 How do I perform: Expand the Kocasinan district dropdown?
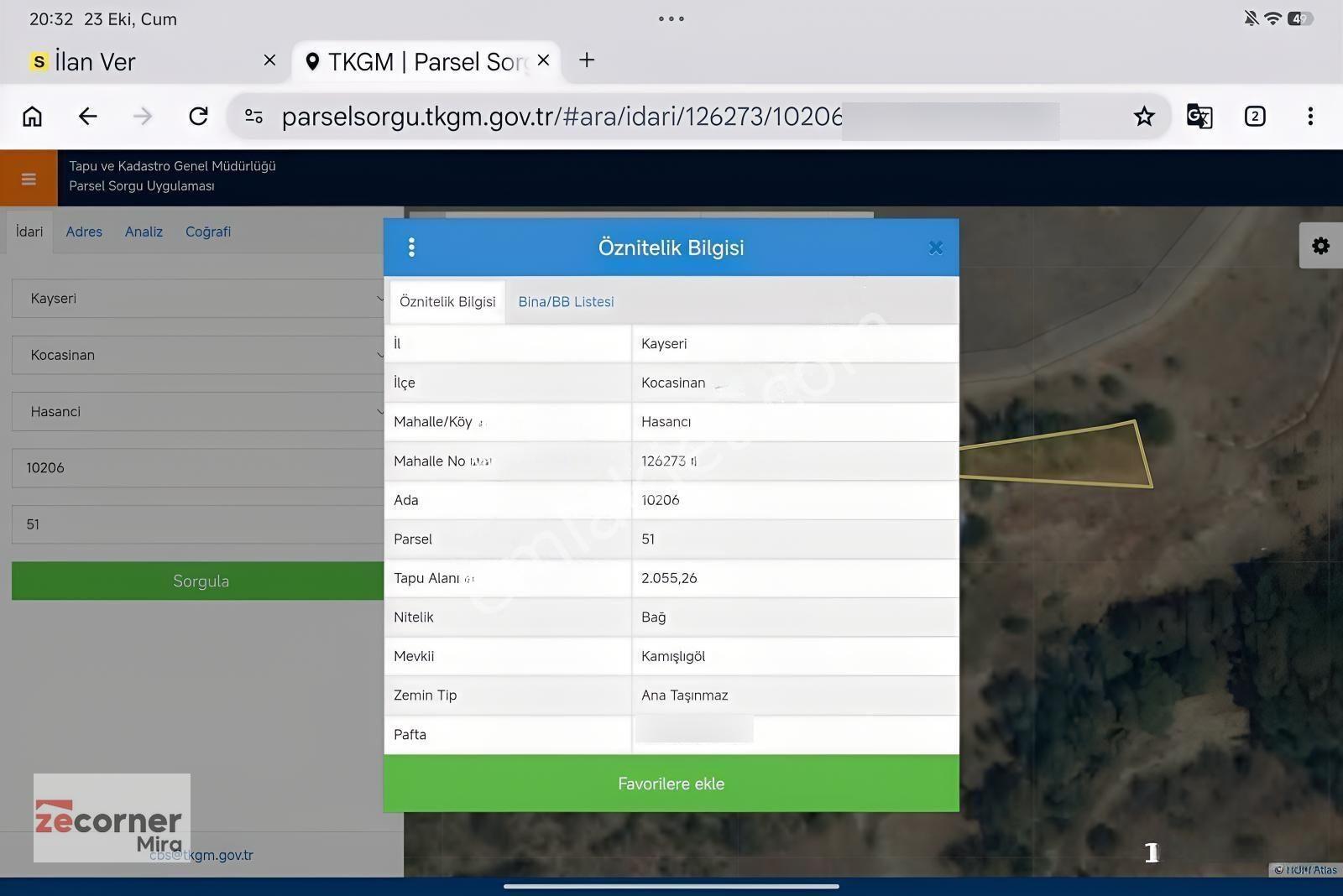click(x=198, y=355)
